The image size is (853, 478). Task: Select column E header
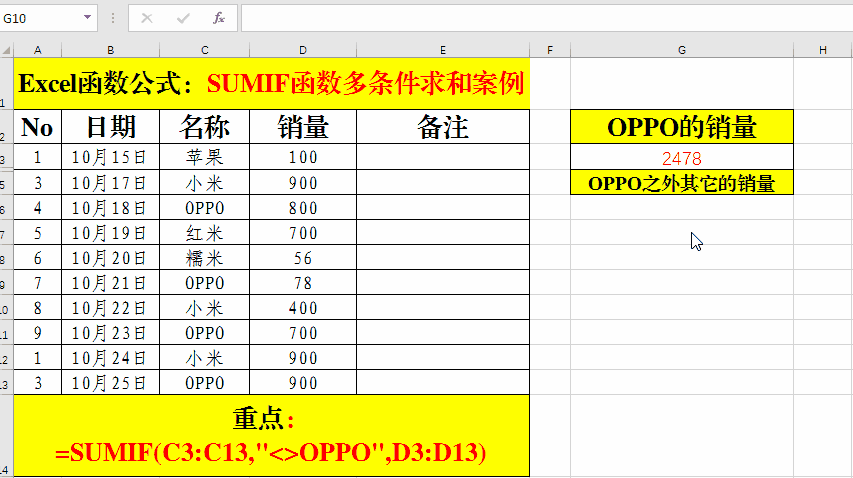coord(443,51)
